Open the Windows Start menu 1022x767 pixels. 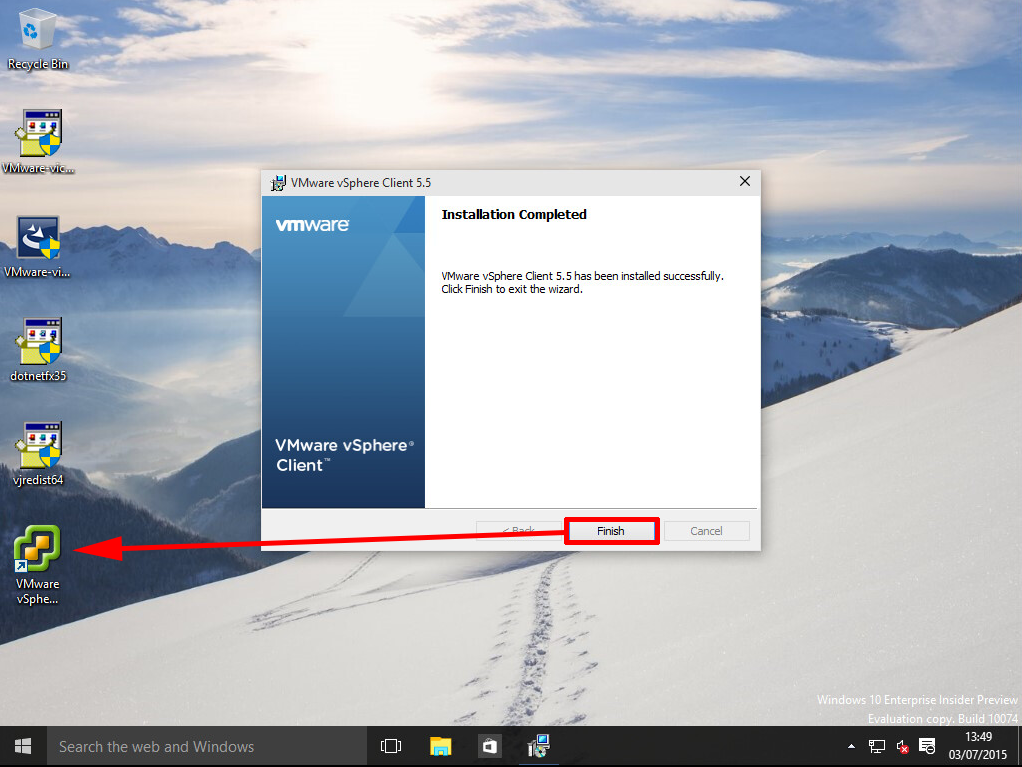pos(23,747)
